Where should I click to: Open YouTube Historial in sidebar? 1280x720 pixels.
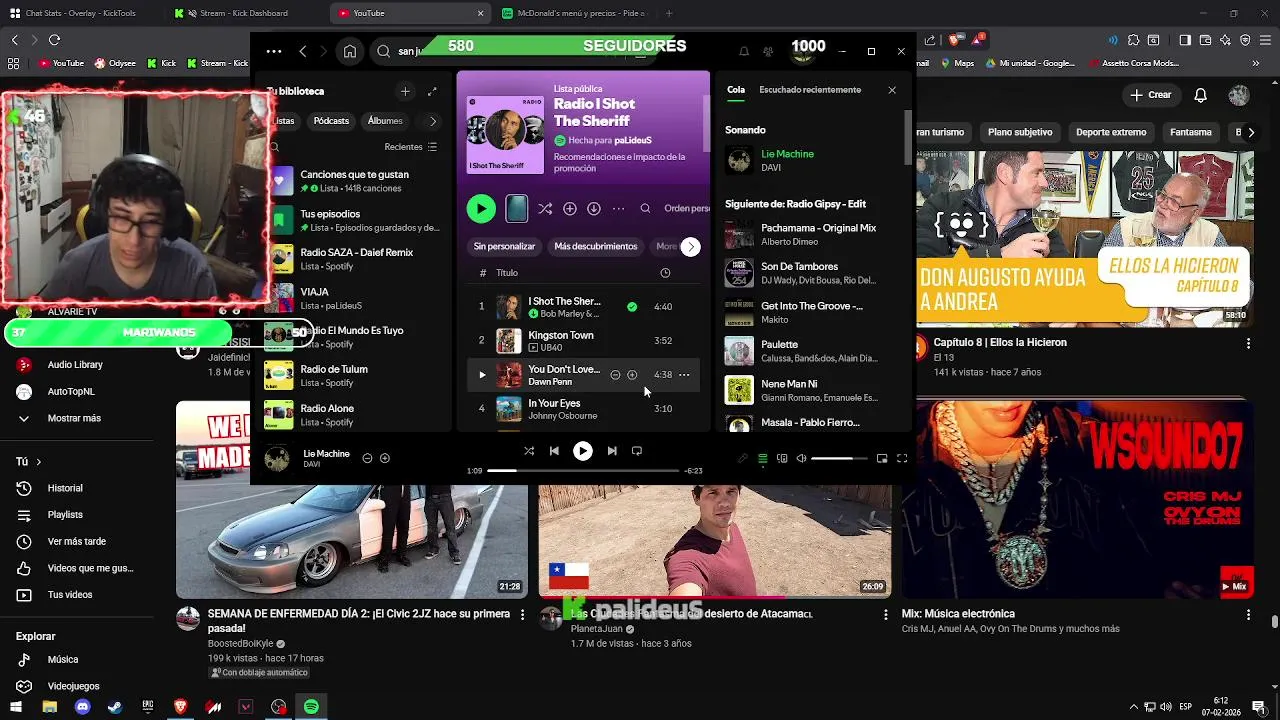[65, 488]
